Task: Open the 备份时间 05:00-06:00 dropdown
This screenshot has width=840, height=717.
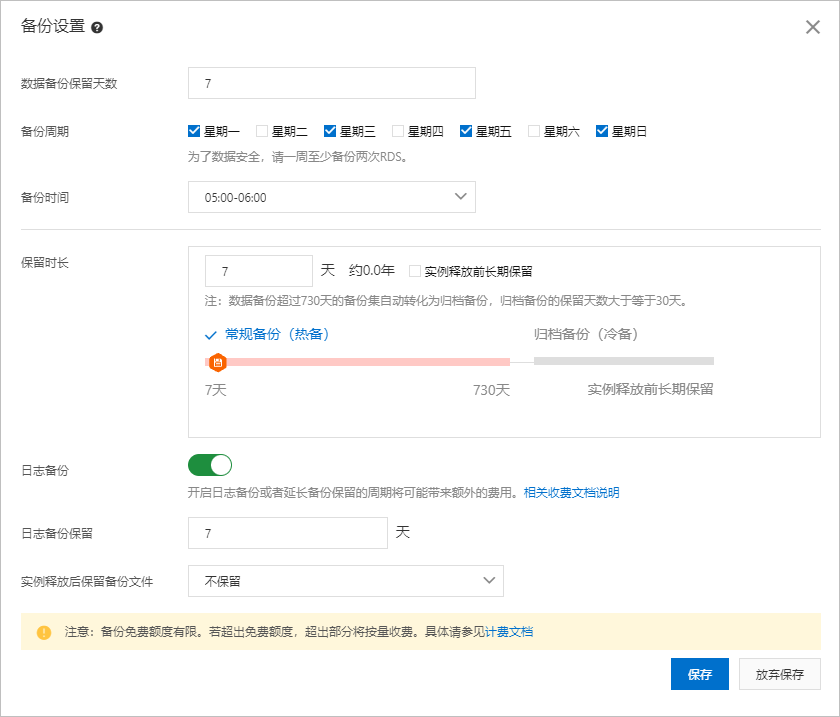Action: pos(332,197)
